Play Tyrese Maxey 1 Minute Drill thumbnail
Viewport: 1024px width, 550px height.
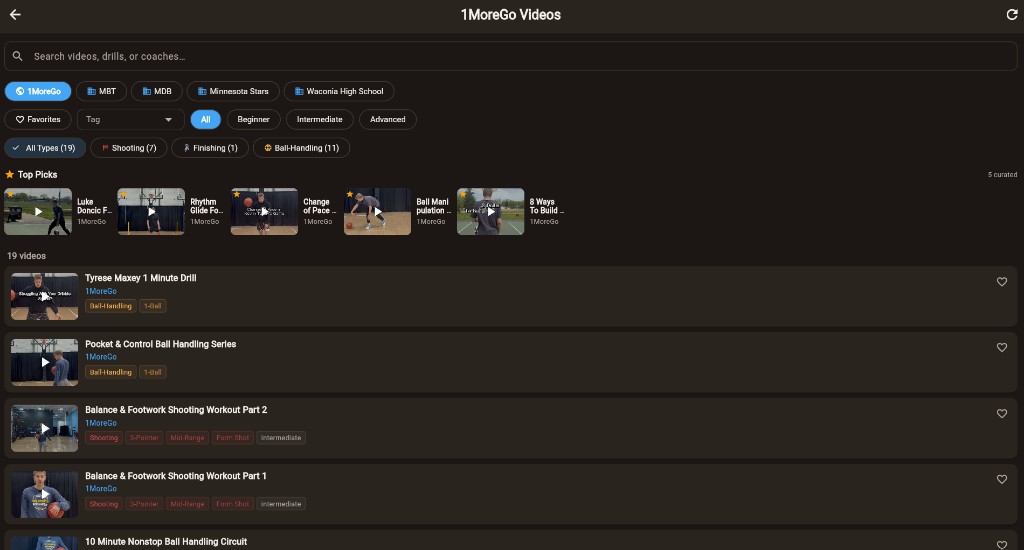[44, 297]
